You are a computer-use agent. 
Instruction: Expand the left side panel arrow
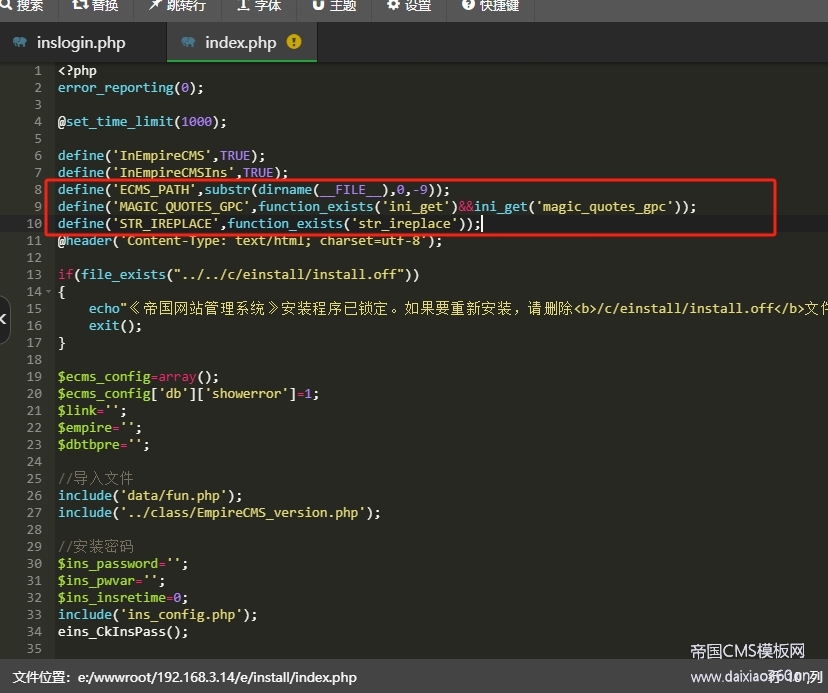point(4,319)
